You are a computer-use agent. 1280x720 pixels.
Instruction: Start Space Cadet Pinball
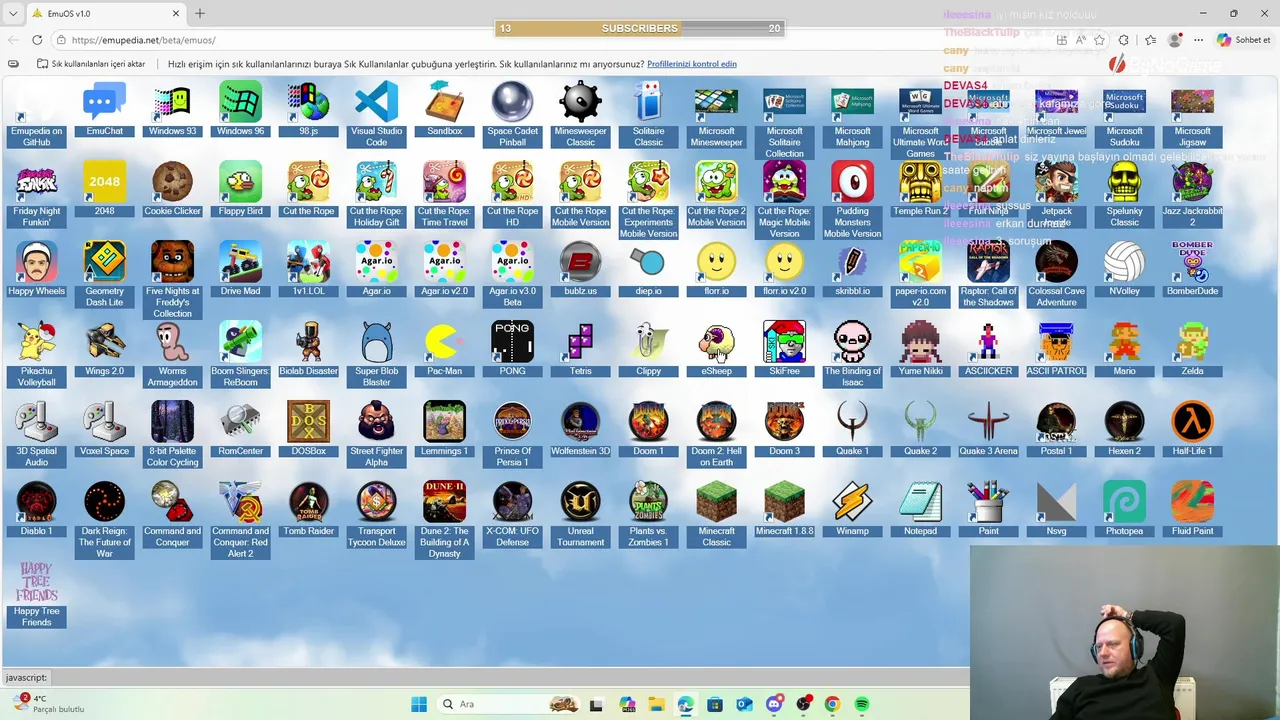pyautogui.click(x=512, y=114)
